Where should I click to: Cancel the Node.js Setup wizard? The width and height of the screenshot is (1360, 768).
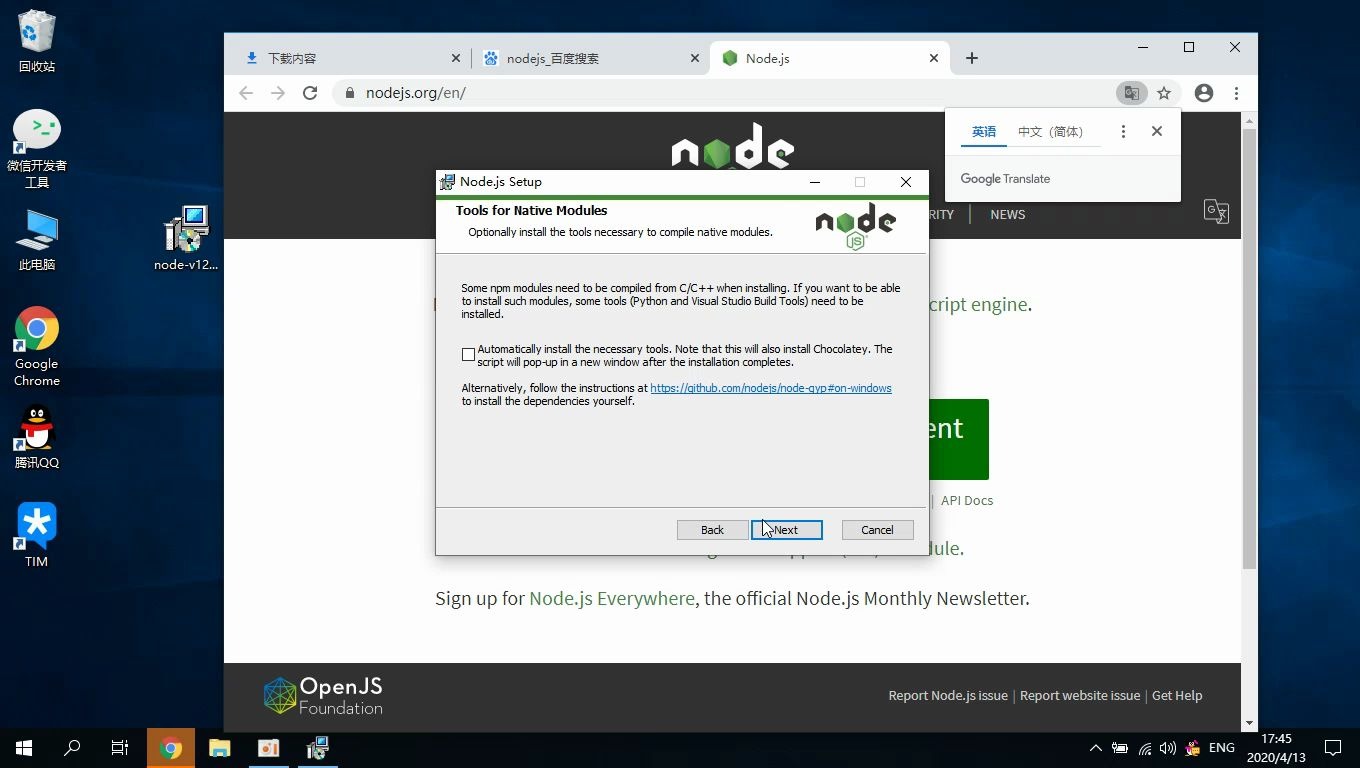(877, 530)
